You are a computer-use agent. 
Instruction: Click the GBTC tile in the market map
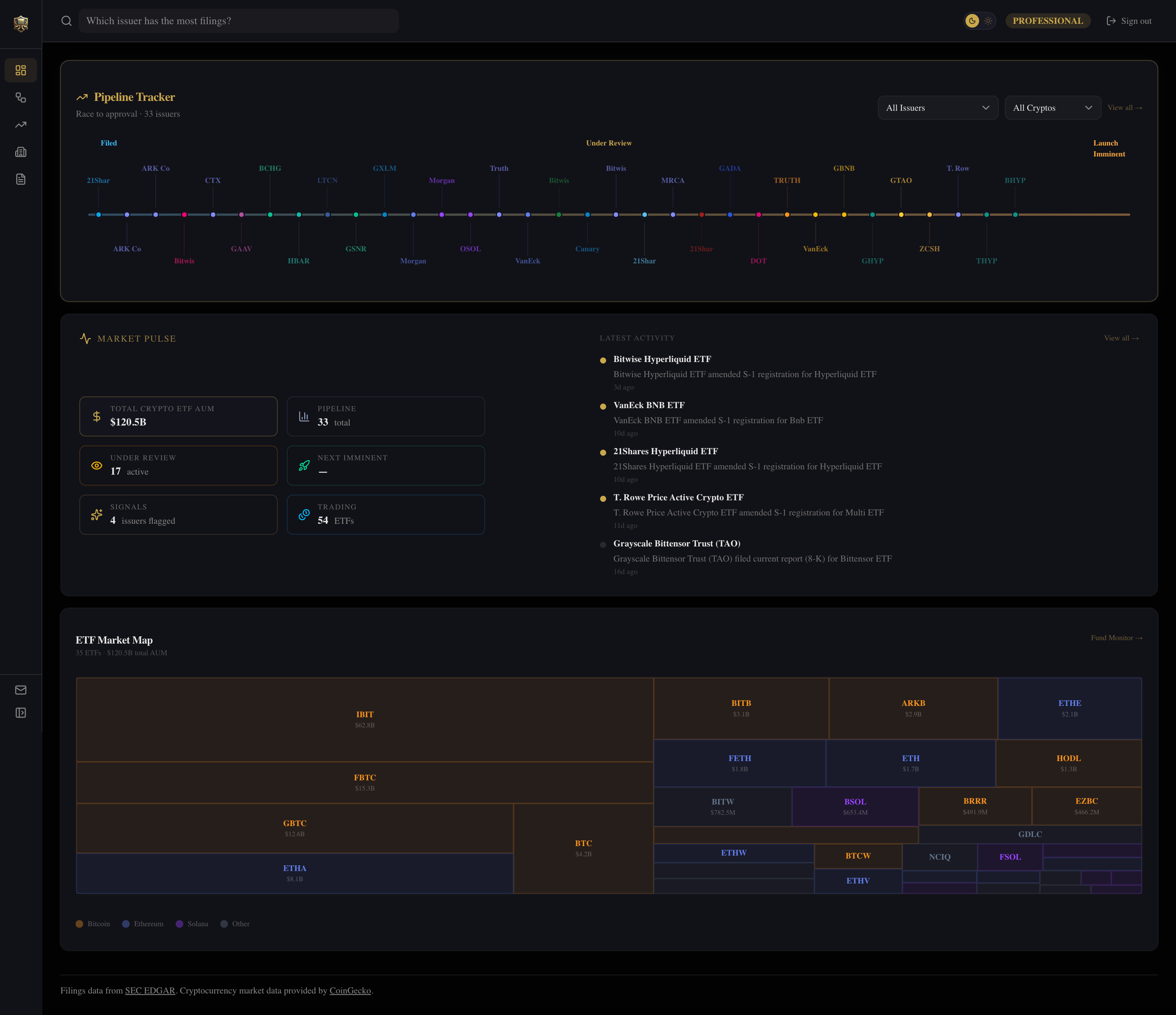coord(295,828)
